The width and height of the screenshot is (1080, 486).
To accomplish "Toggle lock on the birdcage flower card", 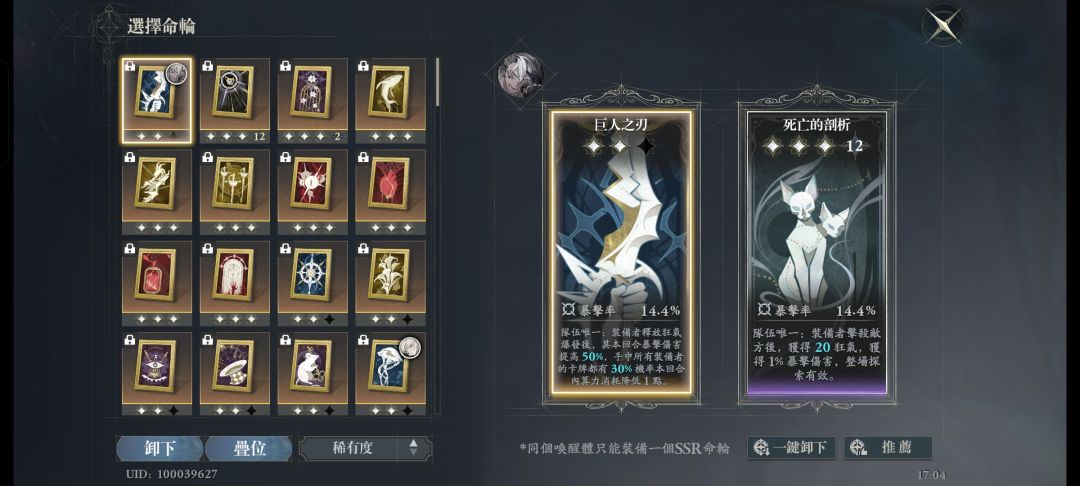I will coord(285,66).
